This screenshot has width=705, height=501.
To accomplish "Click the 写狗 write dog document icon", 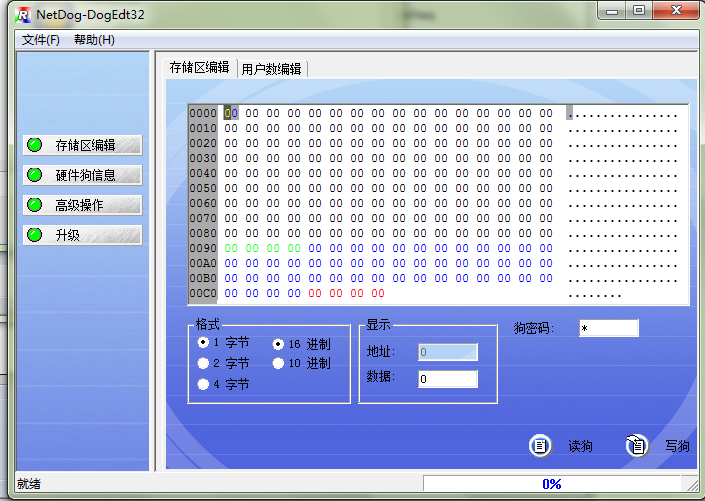I will click(637, 446).
